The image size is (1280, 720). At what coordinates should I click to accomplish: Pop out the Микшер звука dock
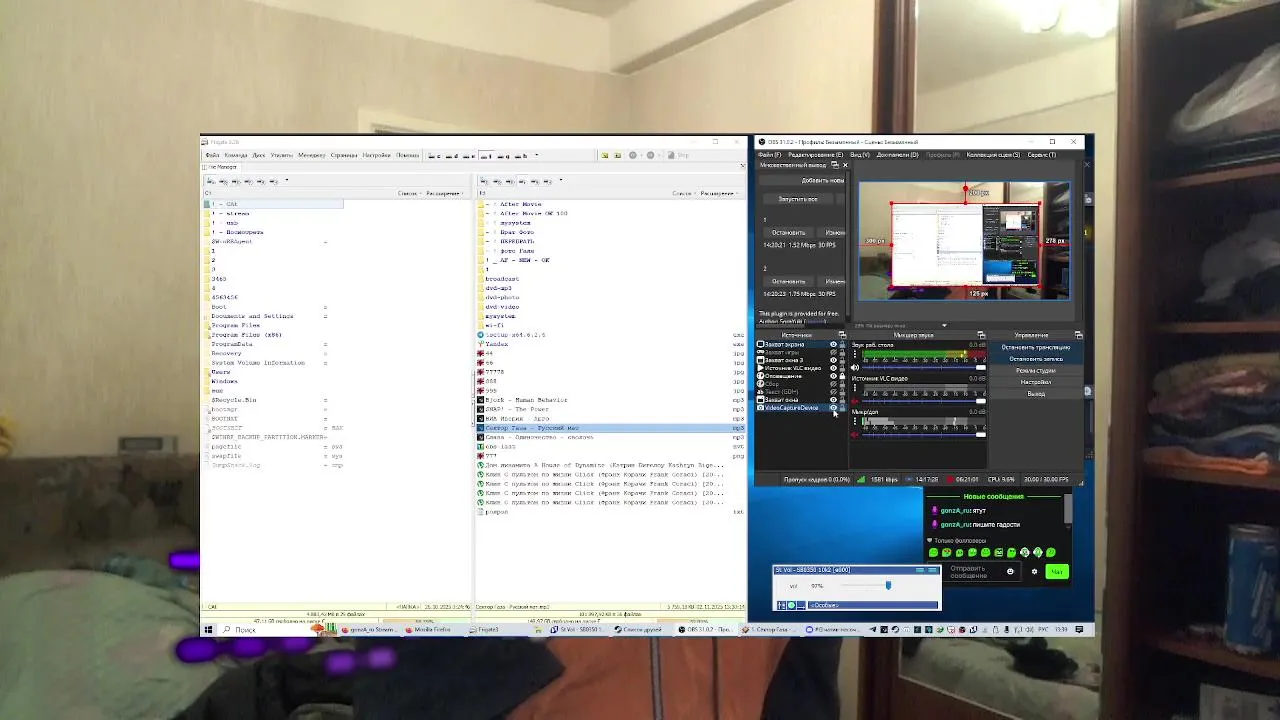pyautogui.click(x=980, y=335)
